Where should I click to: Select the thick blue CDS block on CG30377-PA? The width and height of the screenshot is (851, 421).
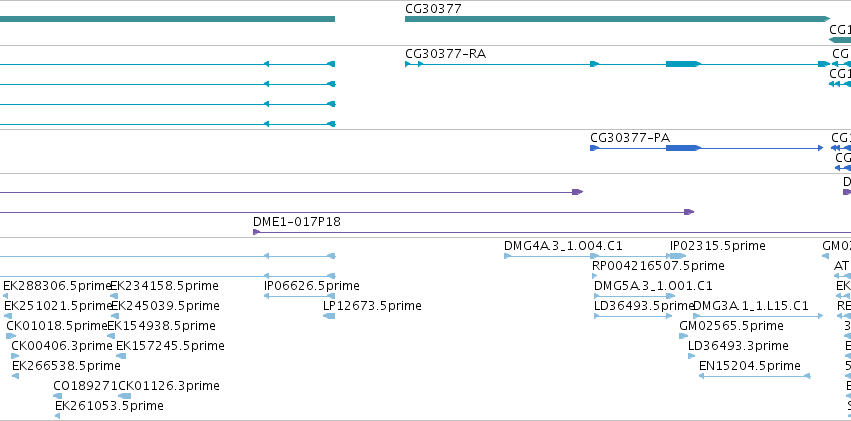point(683,148)
